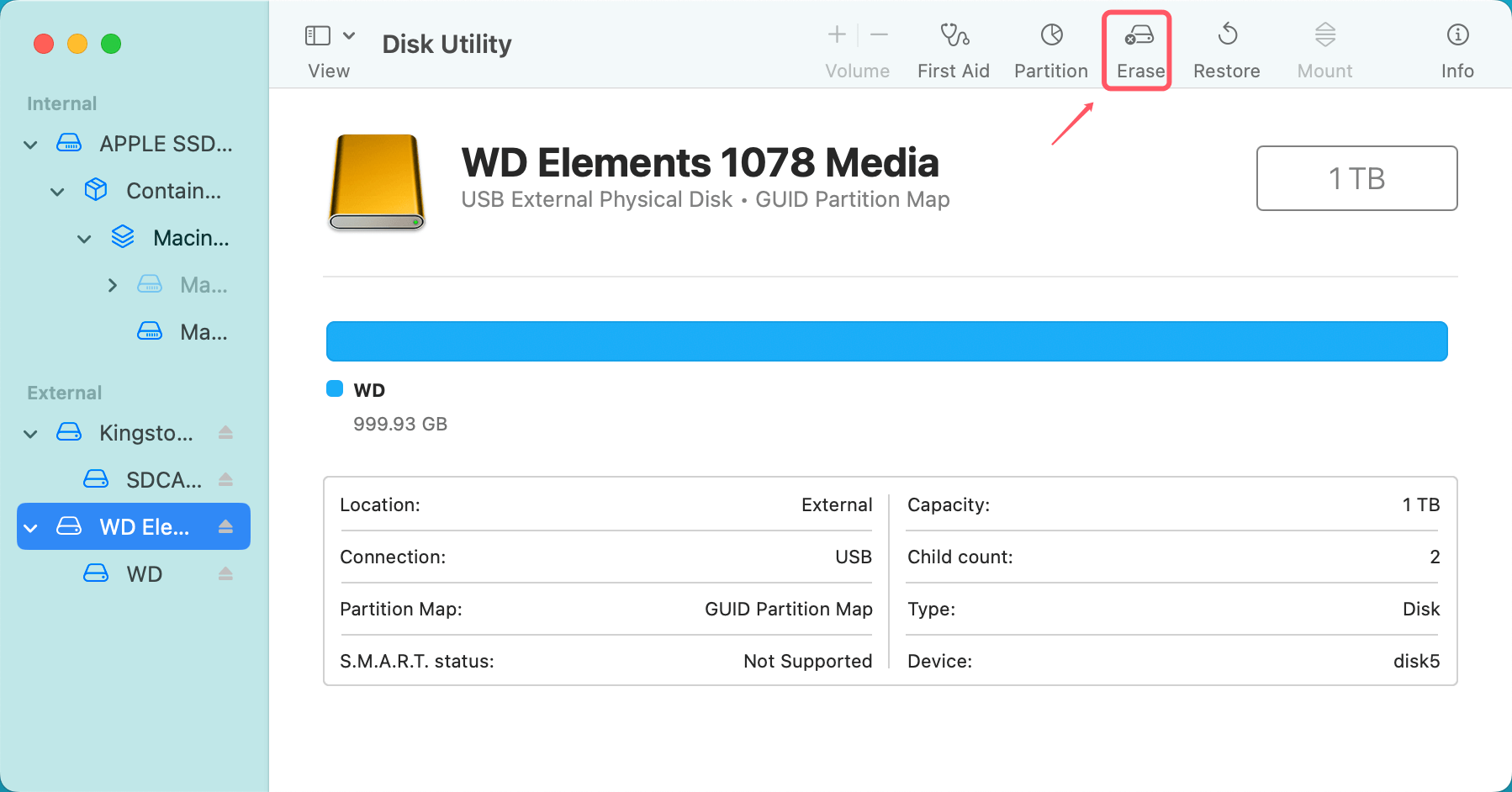This screenshot has width=1512, height=792.
Task: Expand the hidden Macintosh HD snapshot entry
Action: pyautogui.click(x=114, y=285)
